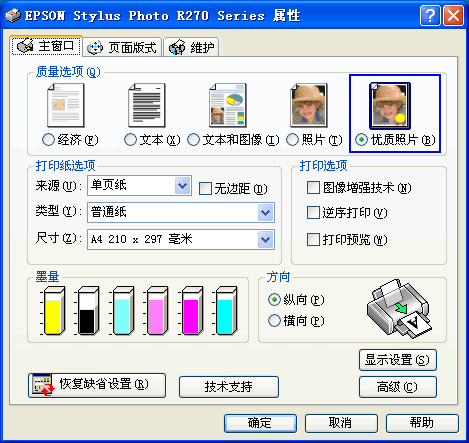Close the printer properties dialog

tap(453, 16)
